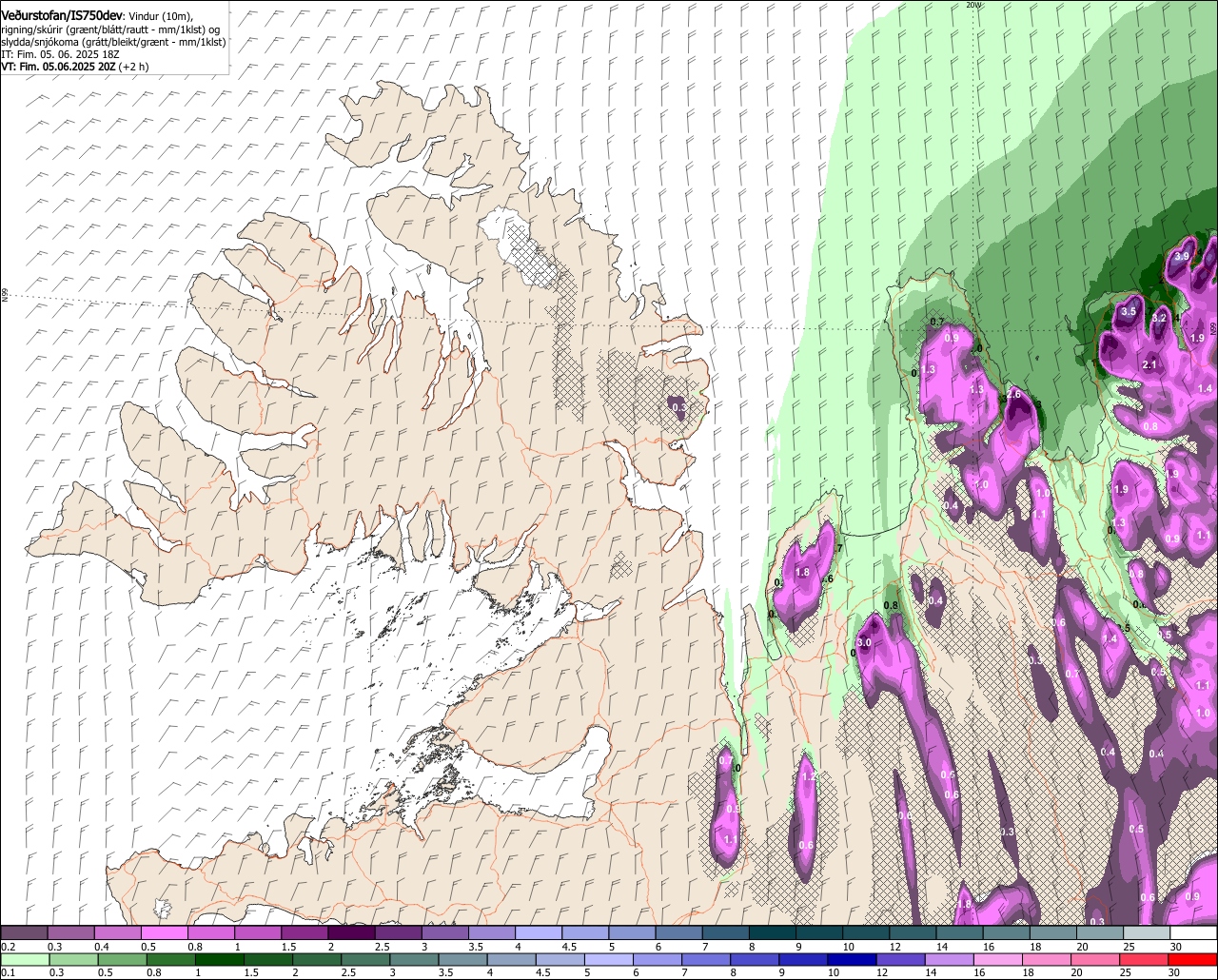
Task: Click the '1.5' label on the snow scale
Action: [288, 947]
